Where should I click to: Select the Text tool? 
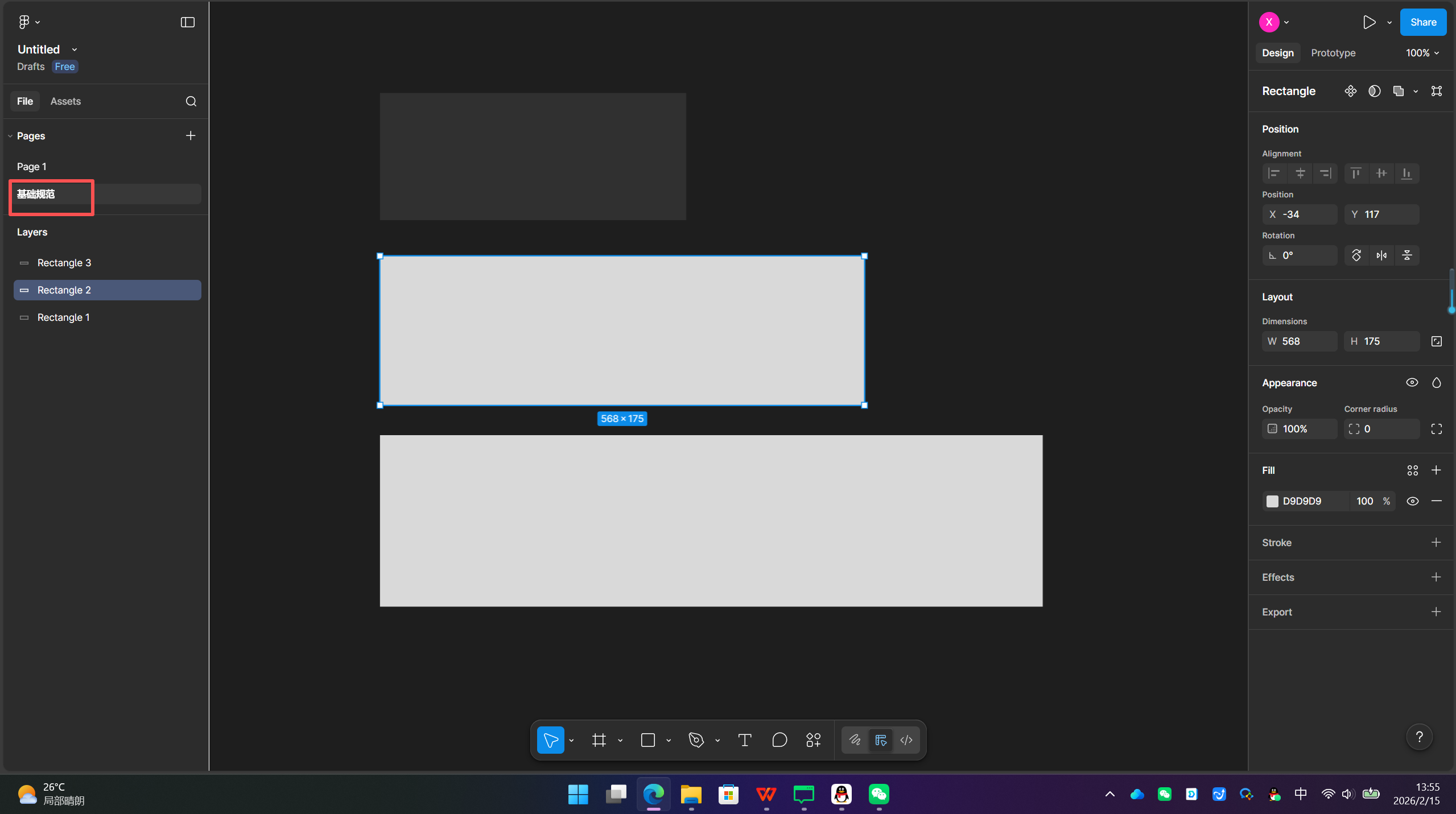coord(744,740)
